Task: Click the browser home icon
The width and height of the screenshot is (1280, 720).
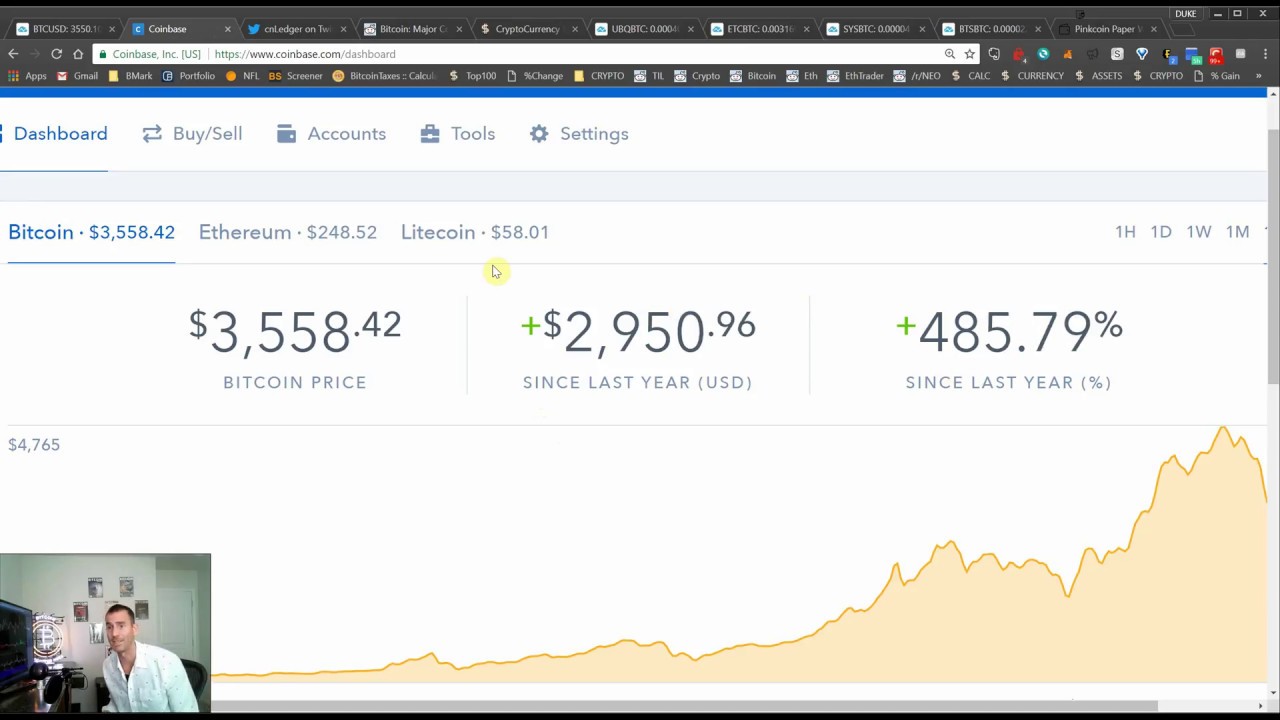Action: pos(78,54)
